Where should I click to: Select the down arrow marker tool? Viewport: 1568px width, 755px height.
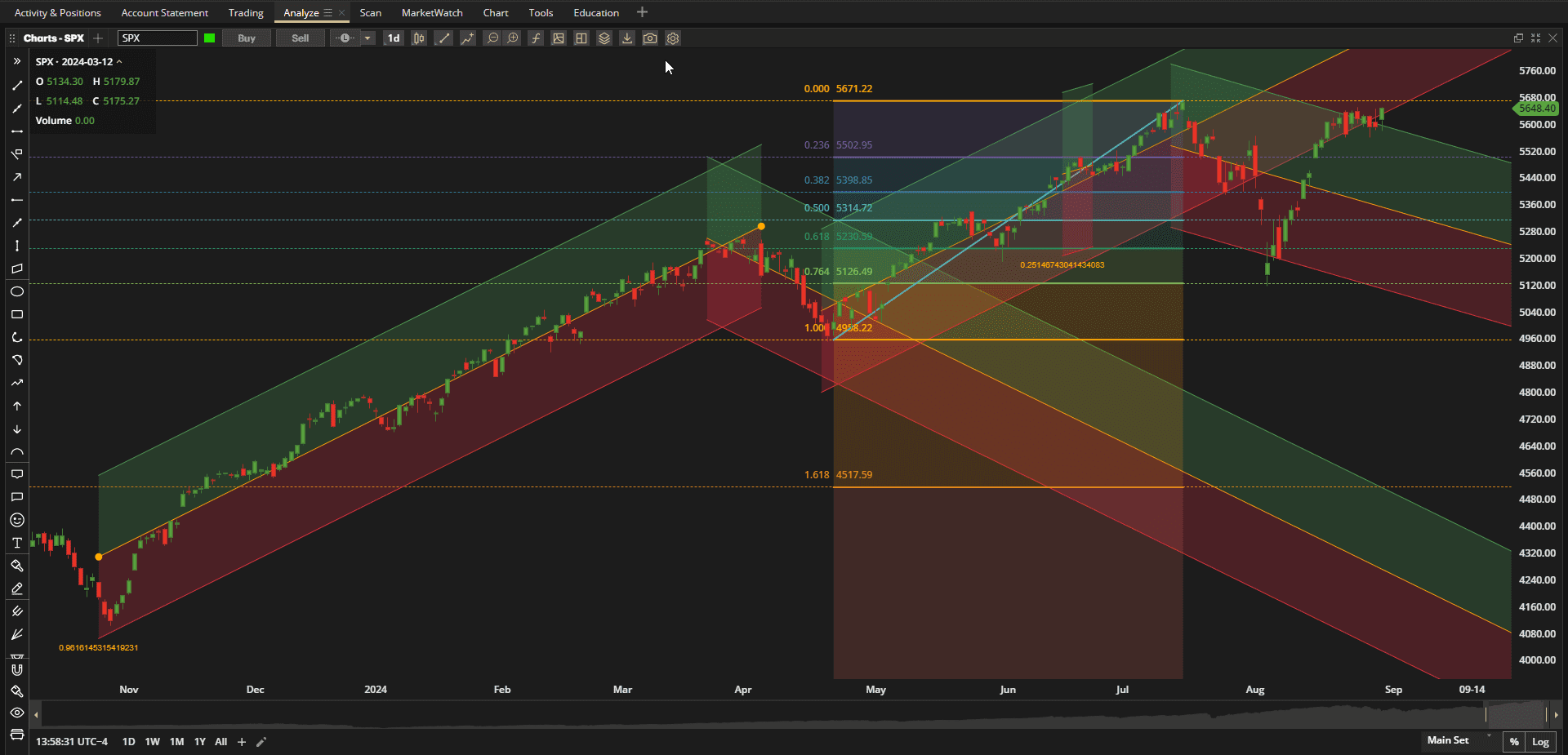click(16, 429)
